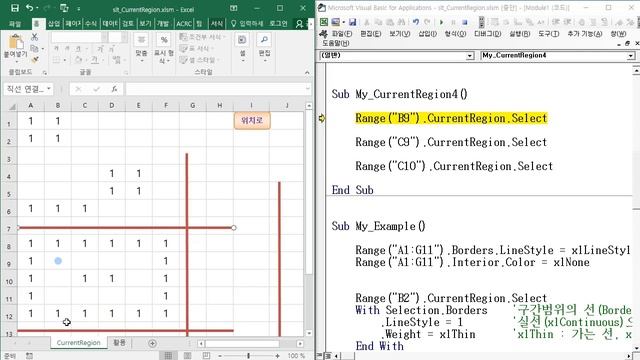Click the Excel horizontal scrollbar track
640x360 pixels.
250,344
